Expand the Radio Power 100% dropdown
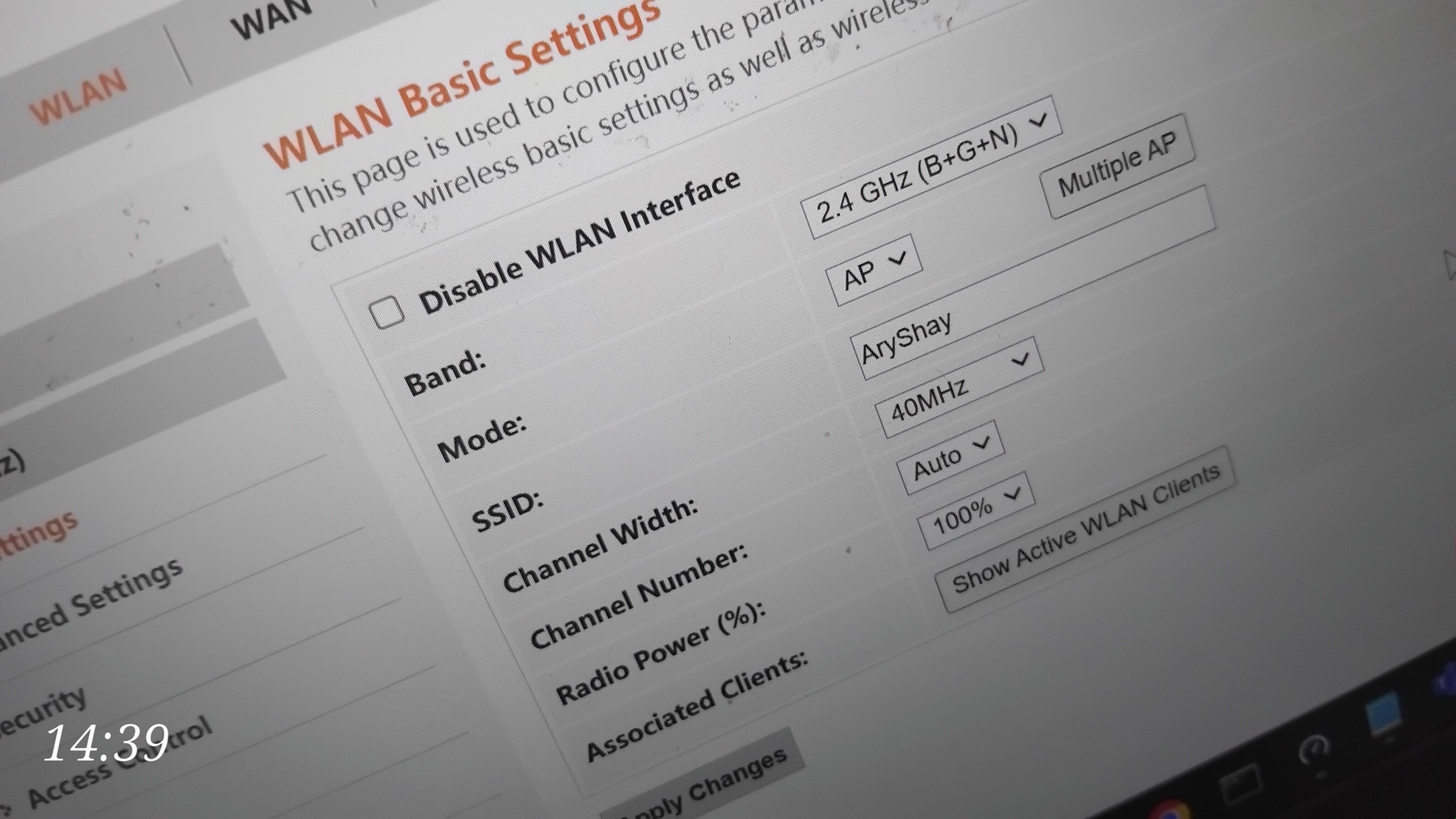Image resolution: width=1456 pixels, height=819 pixels. coord(975,511)
